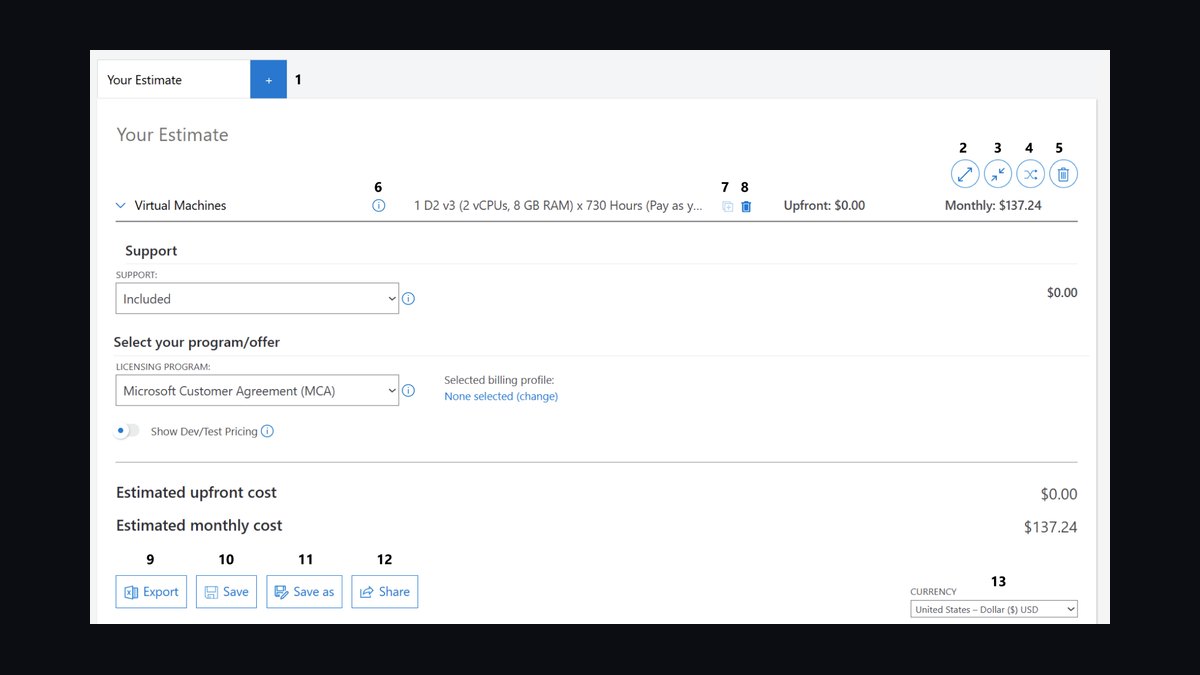Viewport: 1200px width, 675px height.
Task: Open the Support dropdown showing Included
Action: (257, 298)
